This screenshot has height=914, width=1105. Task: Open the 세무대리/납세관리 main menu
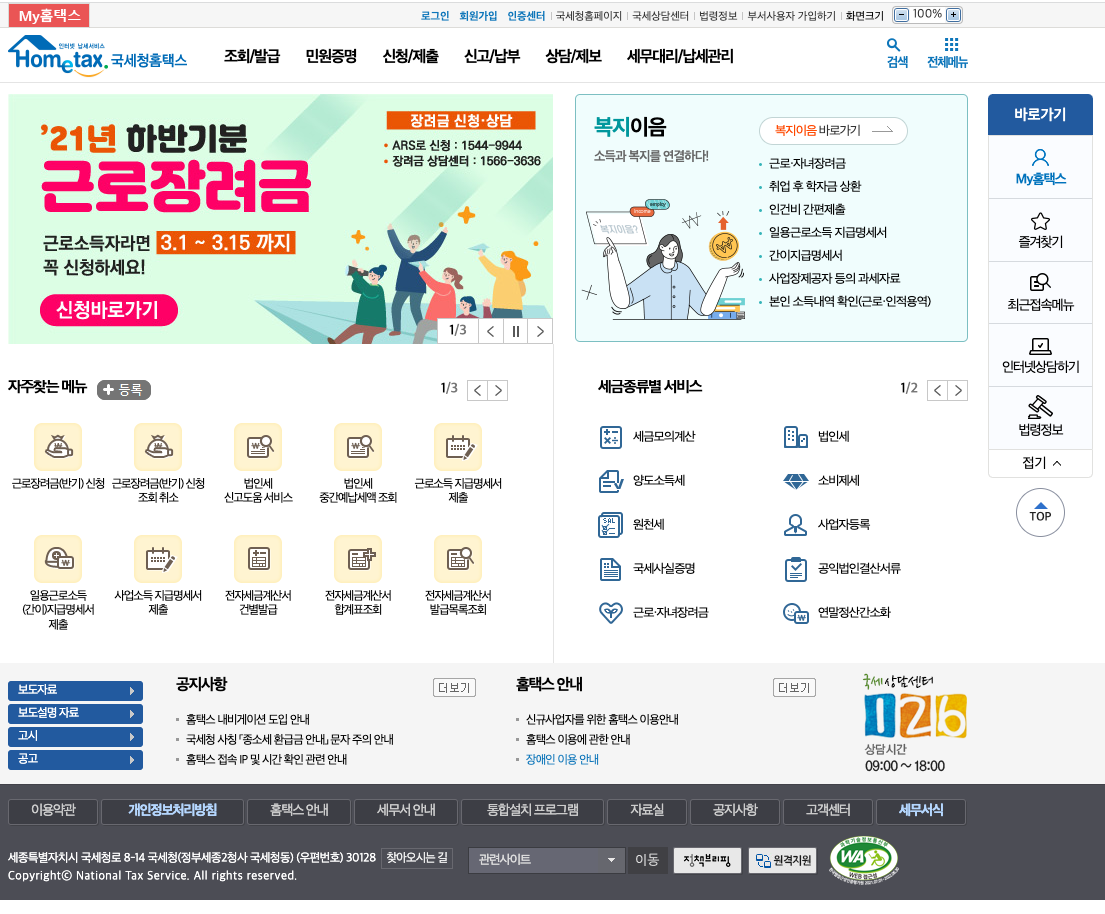click(x=680, y=56)
